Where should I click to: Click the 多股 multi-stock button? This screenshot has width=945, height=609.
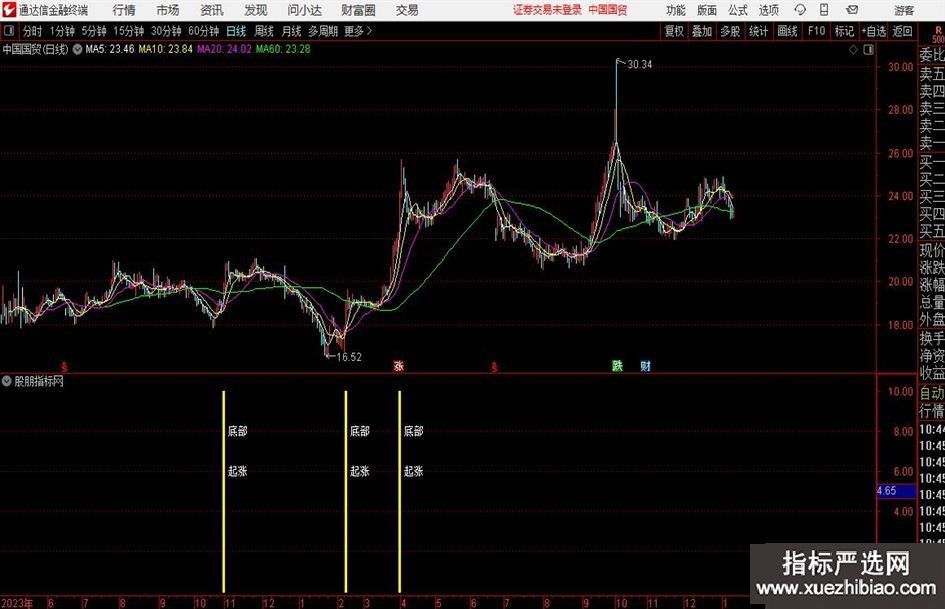coord(730,31)
